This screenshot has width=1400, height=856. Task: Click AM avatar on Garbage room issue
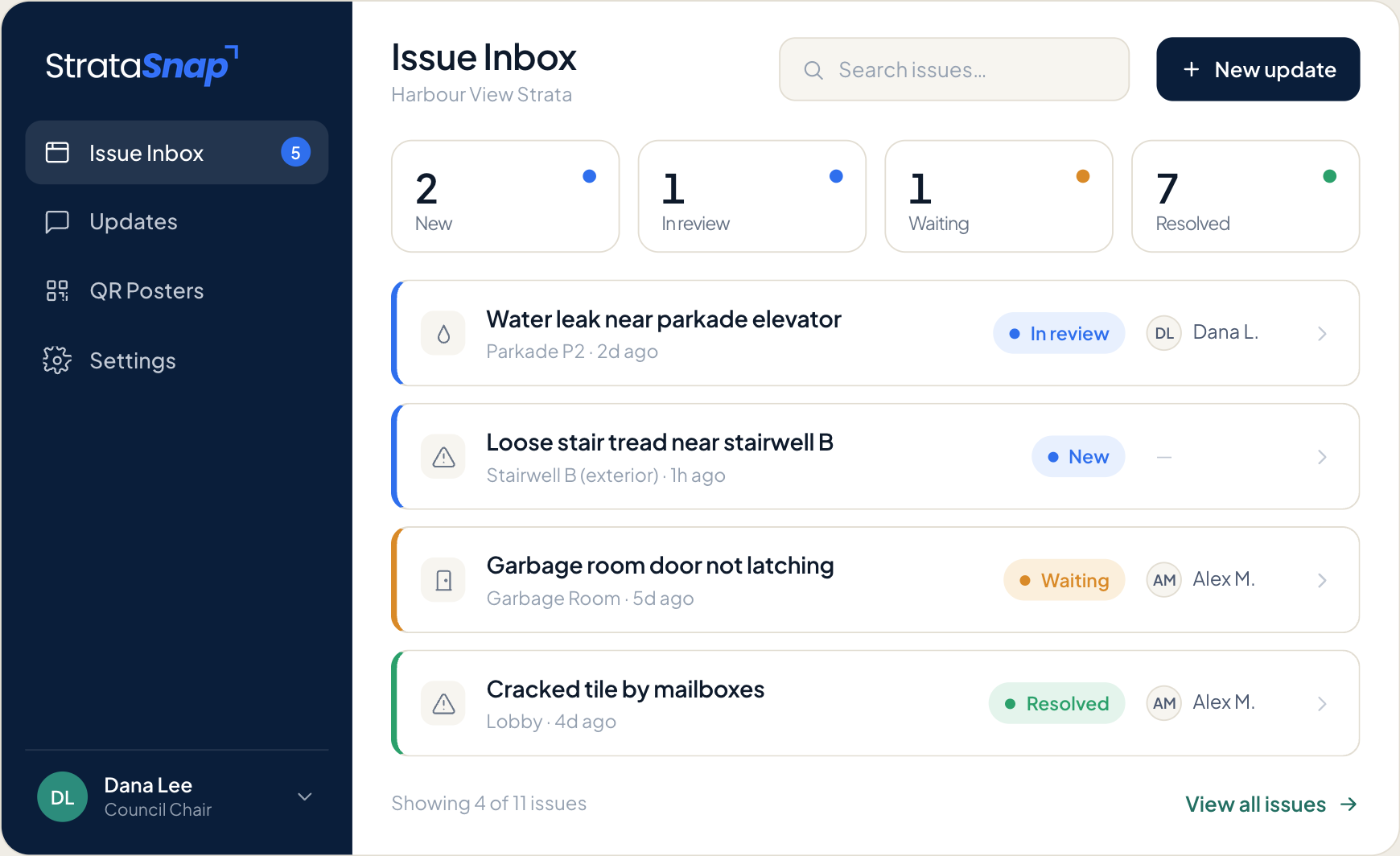1163,580
